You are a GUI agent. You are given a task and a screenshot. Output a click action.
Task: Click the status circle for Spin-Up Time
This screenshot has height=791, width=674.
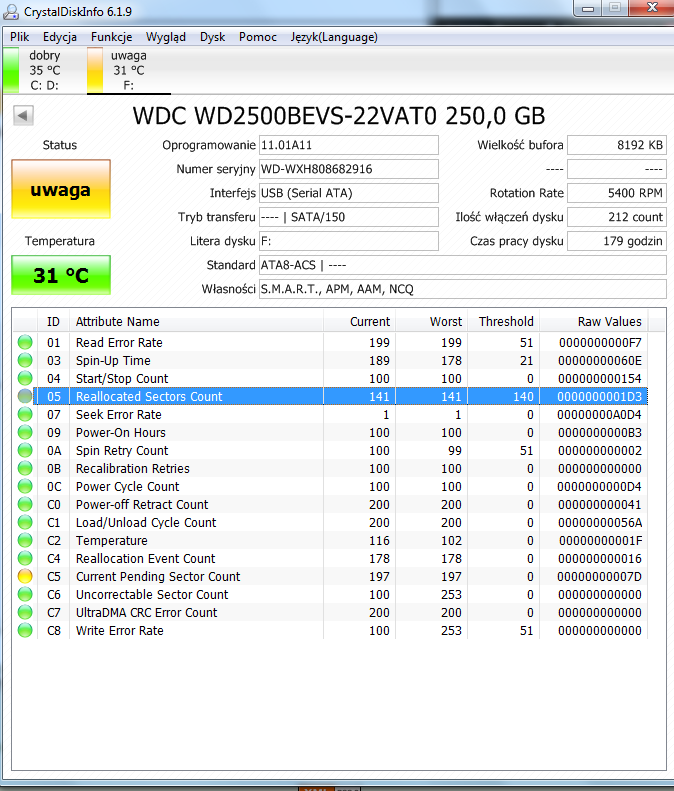25,360
